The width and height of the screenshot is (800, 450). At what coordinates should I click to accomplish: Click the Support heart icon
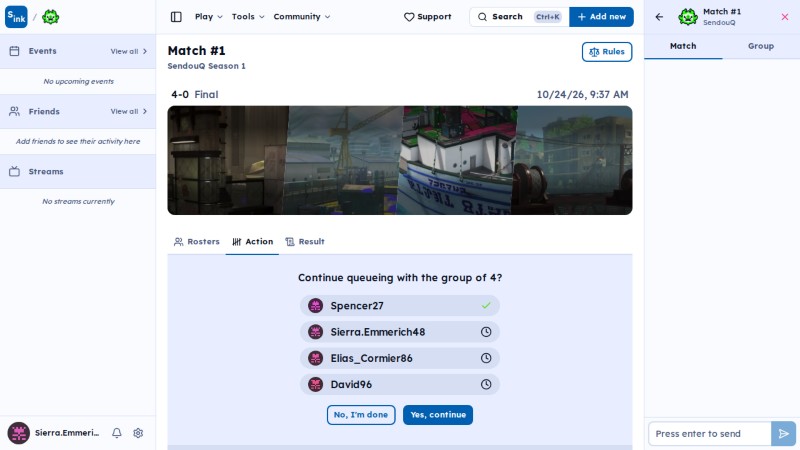409,17
